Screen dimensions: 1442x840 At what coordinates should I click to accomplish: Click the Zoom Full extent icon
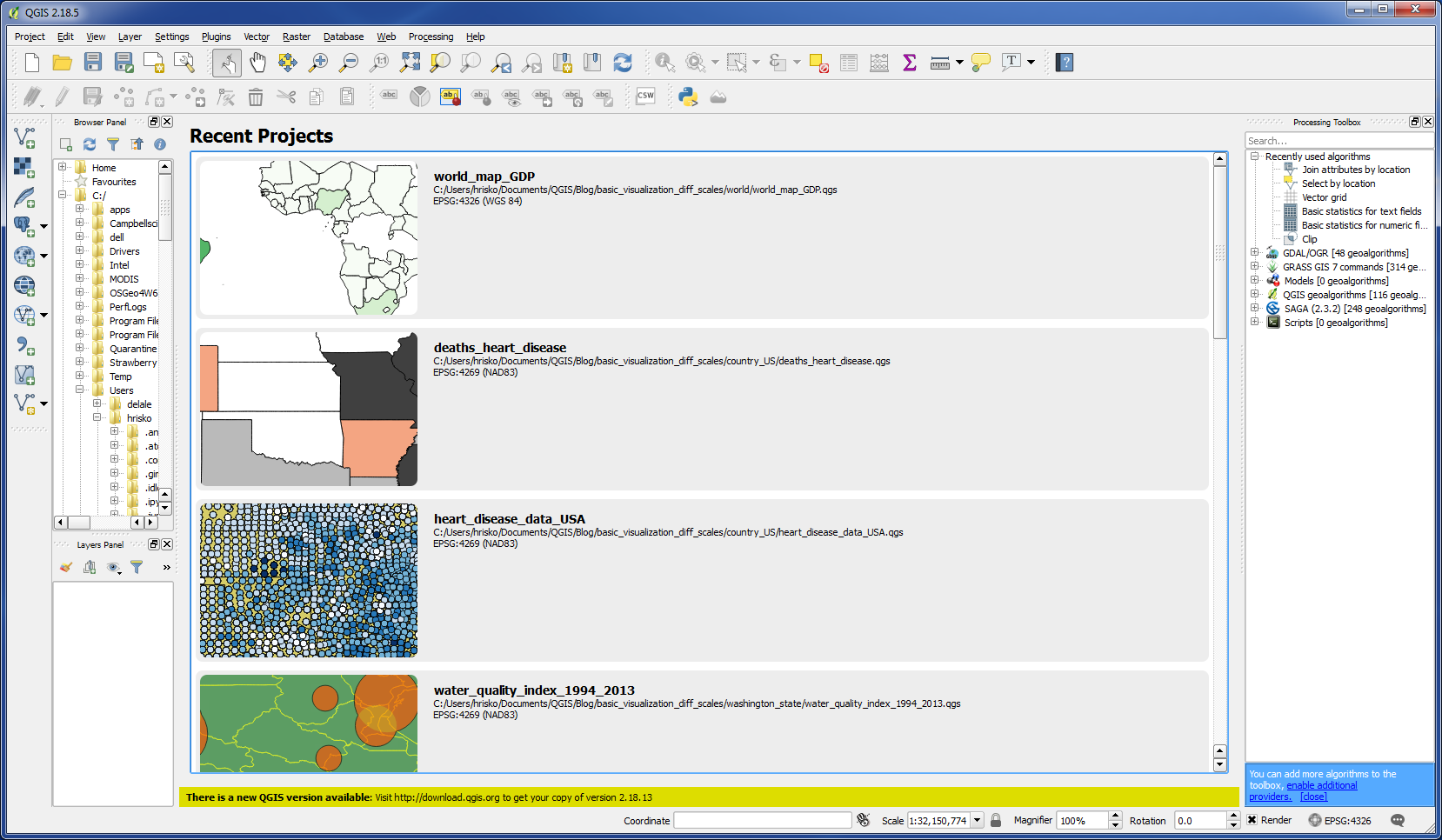point(410,63)
